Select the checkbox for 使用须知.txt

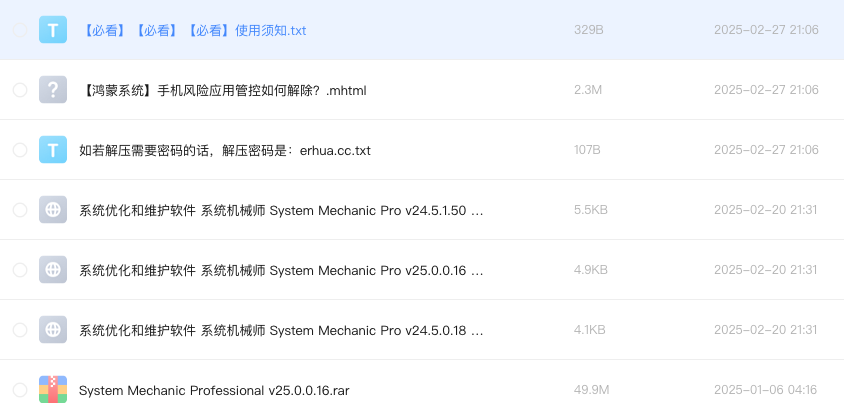20,30
